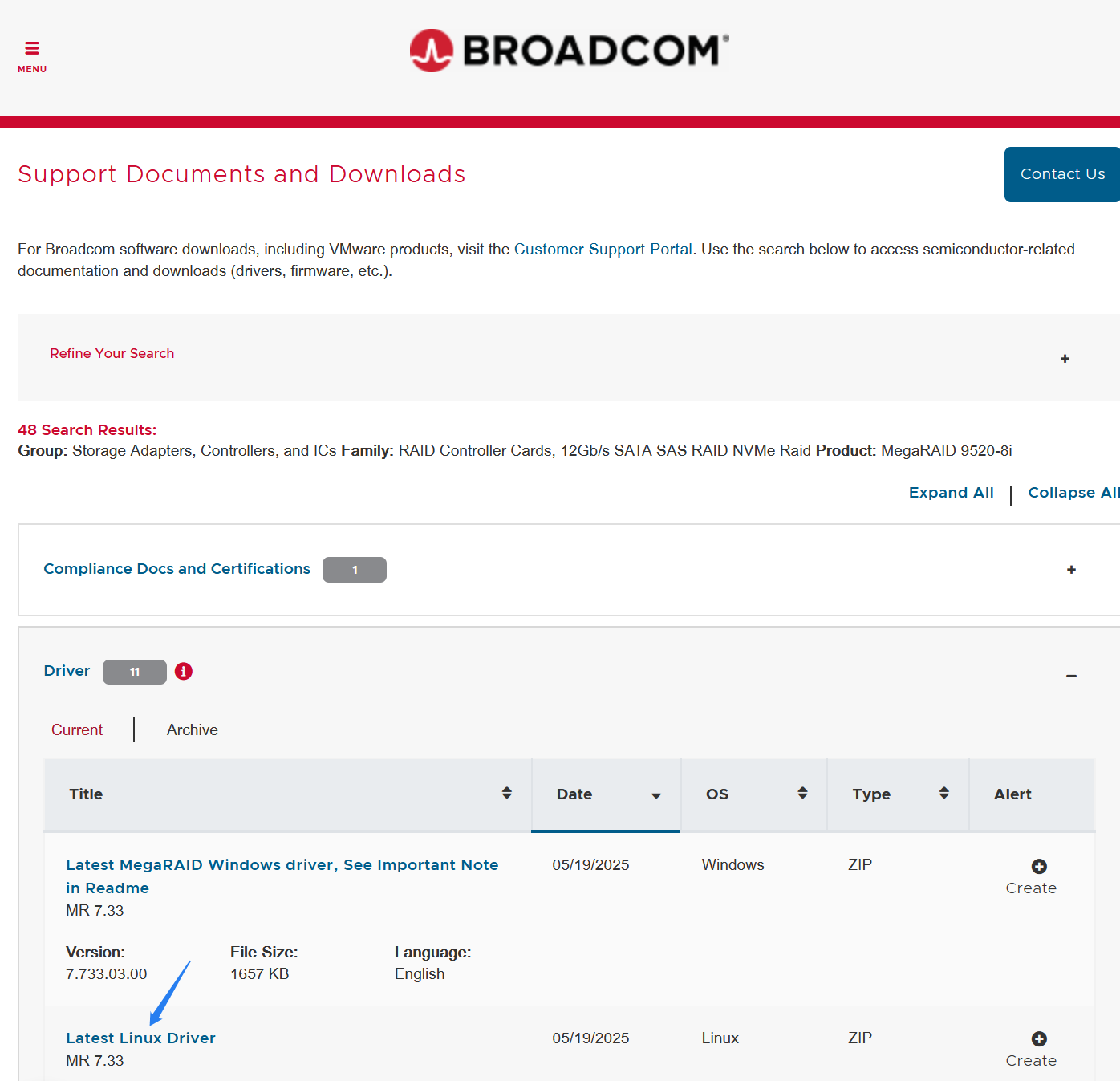Click file size value 1657 KB
1120x1081 pixels.
coord(260,974)
